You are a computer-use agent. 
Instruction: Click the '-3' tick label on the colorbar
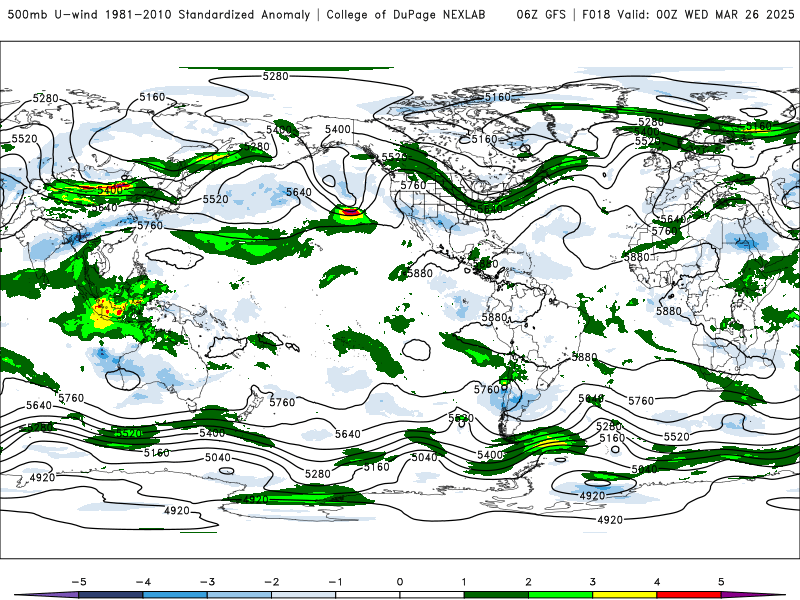pos(207,582)
